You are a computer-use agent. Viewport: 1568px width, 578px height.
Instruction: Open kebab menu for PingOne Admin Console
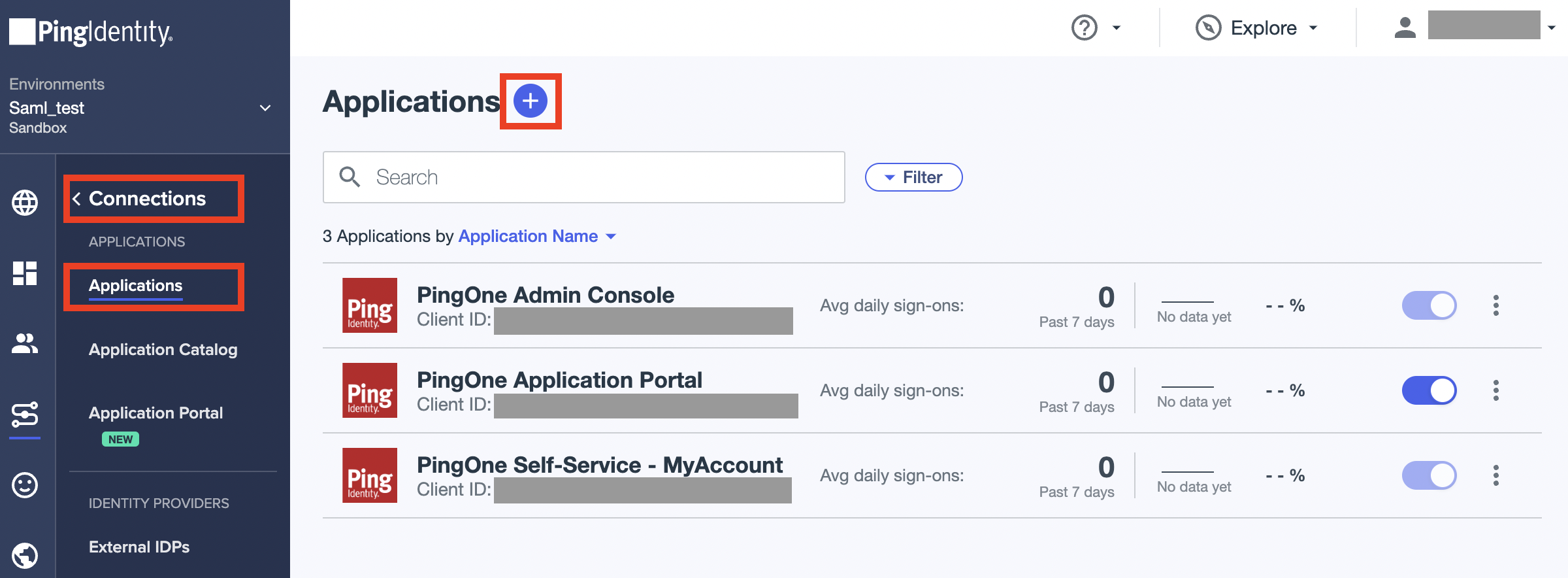(x=1496, y=305)
